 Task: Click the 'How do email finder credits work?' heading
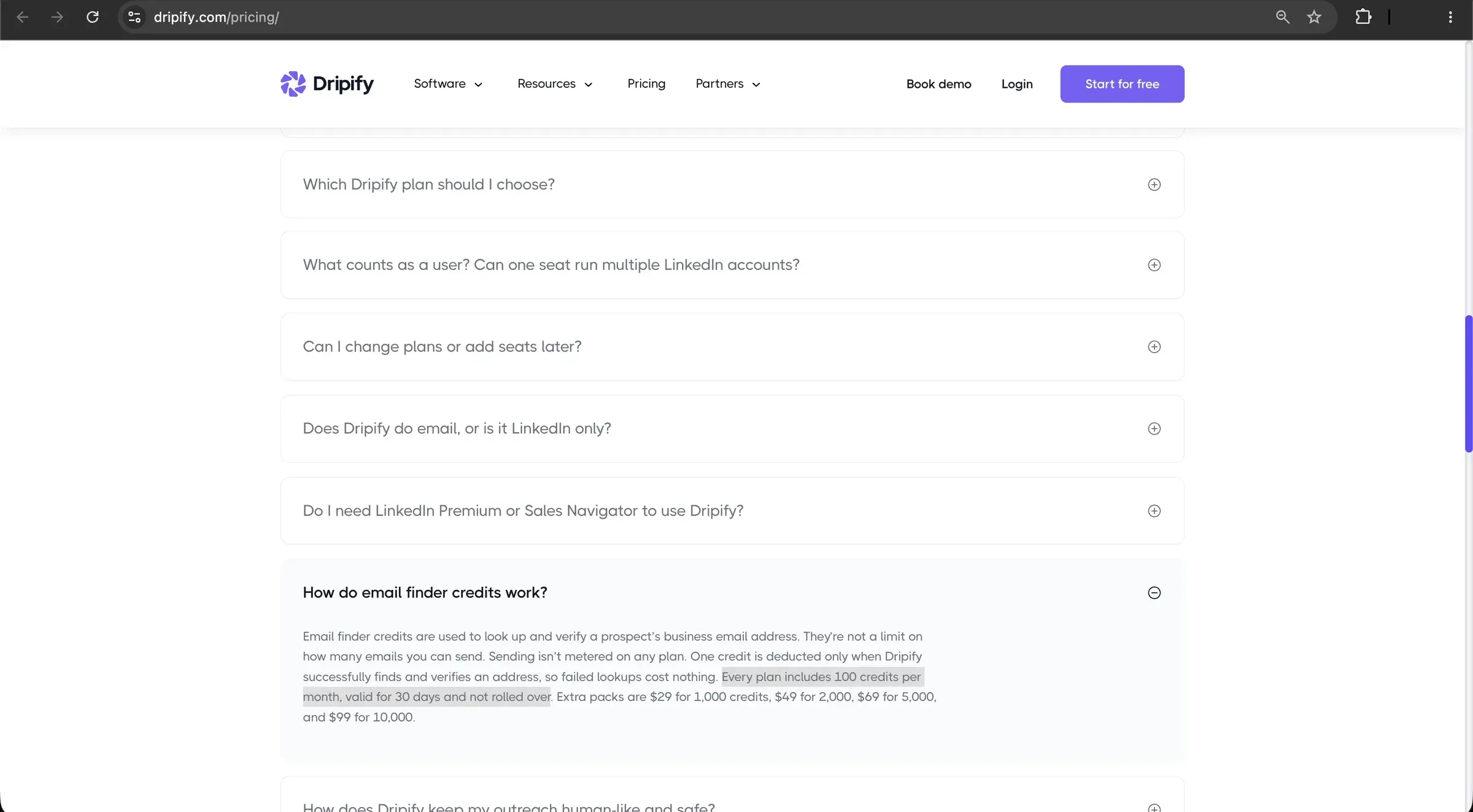click(425, 593)
